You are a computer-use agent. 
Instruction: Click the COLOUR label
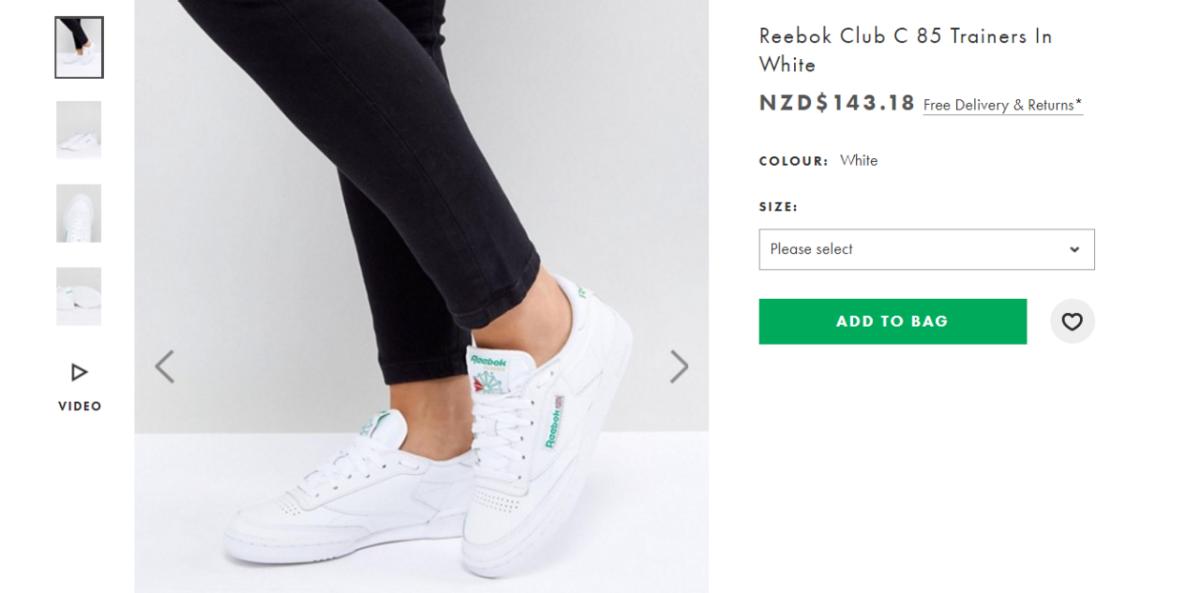pos(793,161)
